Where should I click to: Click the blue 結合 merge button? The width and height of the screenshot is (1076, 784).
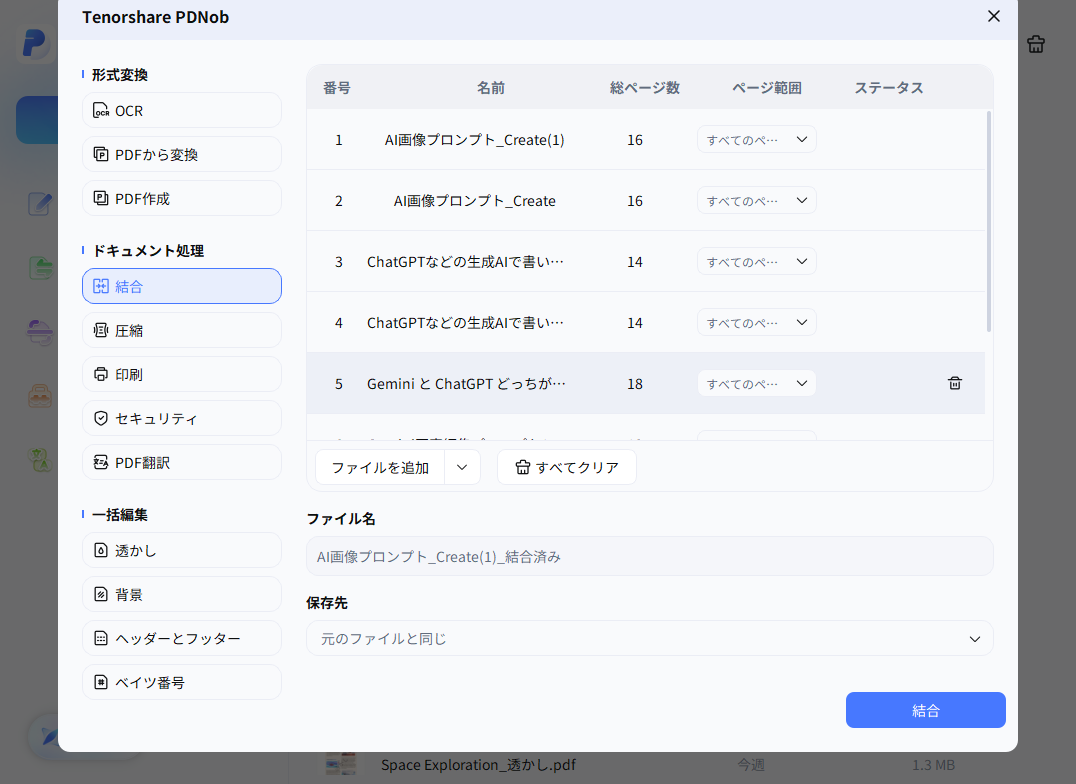(926, 710)
